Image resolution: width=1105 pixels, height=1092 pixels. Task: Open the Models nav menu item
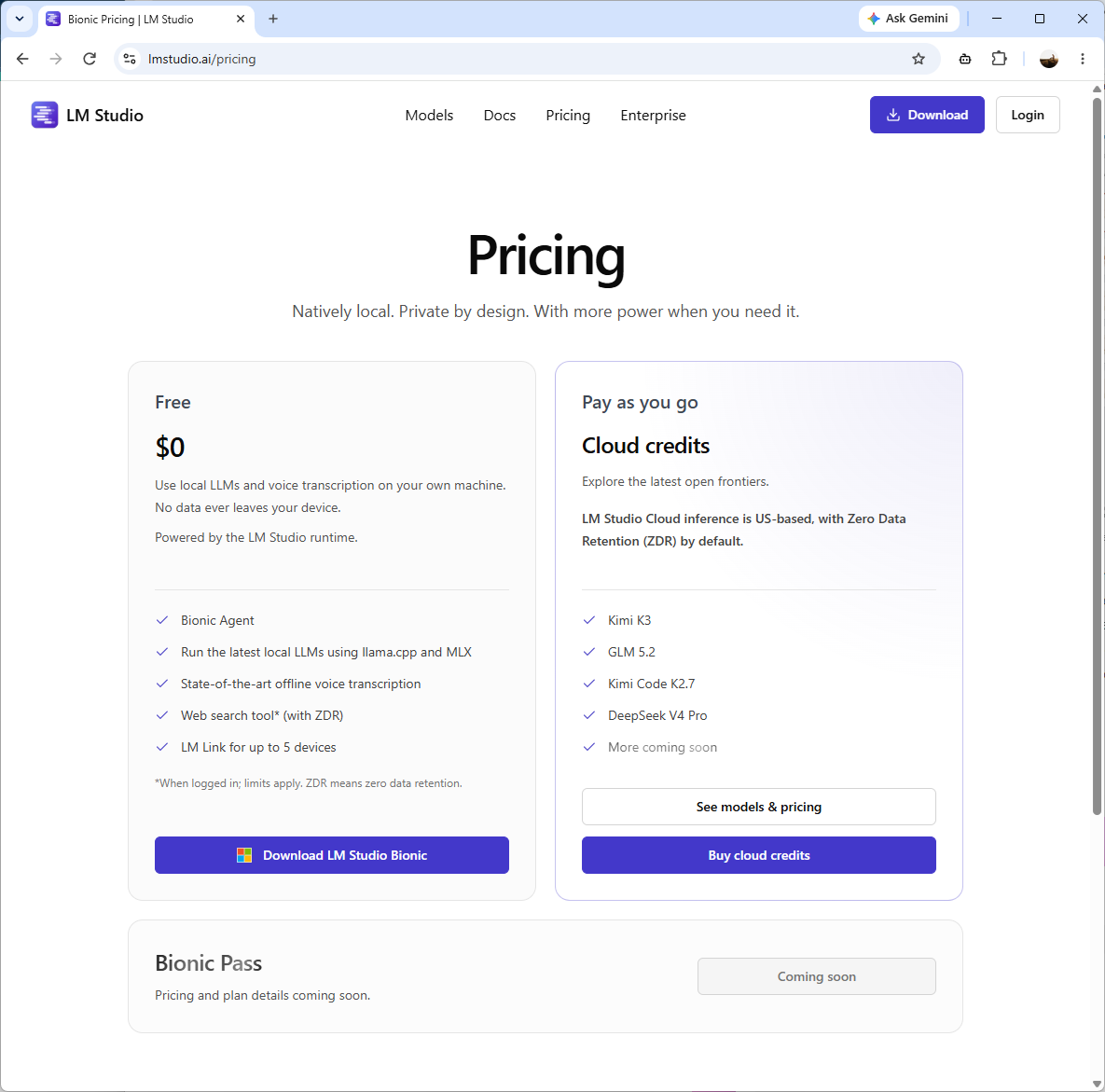click(429, 115)
